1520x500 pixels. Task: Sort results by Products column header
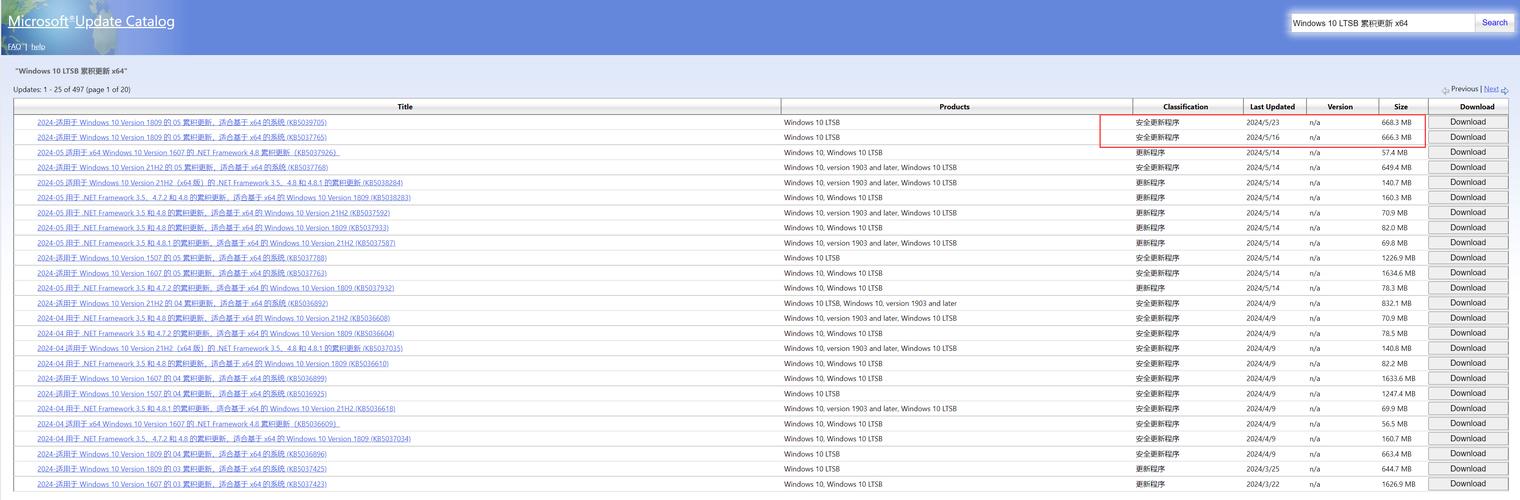coord(955,107)
